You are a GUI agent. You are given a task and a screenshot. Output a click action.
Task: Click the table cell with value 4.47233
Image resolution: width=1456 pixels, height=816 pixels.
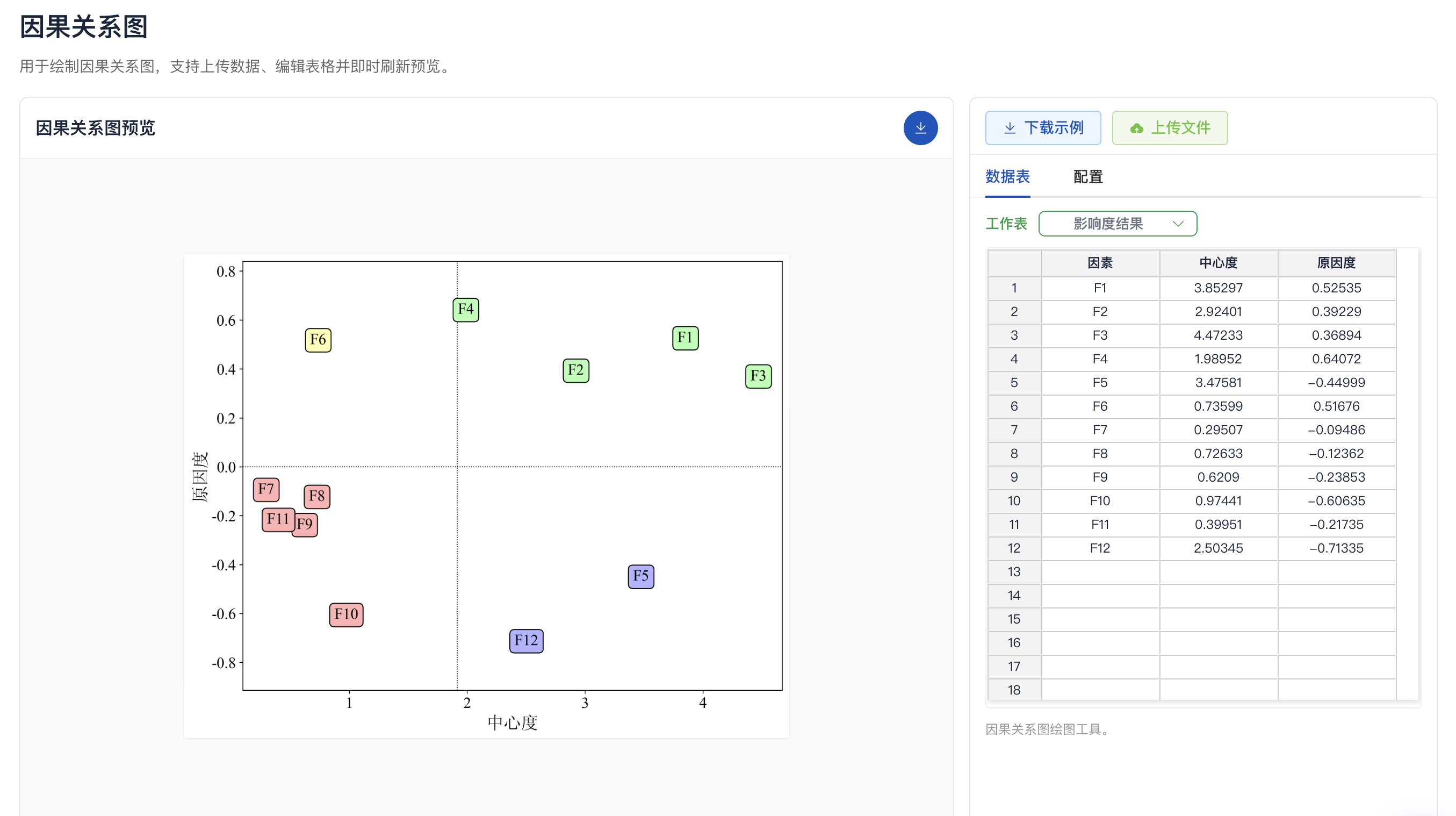(1218, 335)
